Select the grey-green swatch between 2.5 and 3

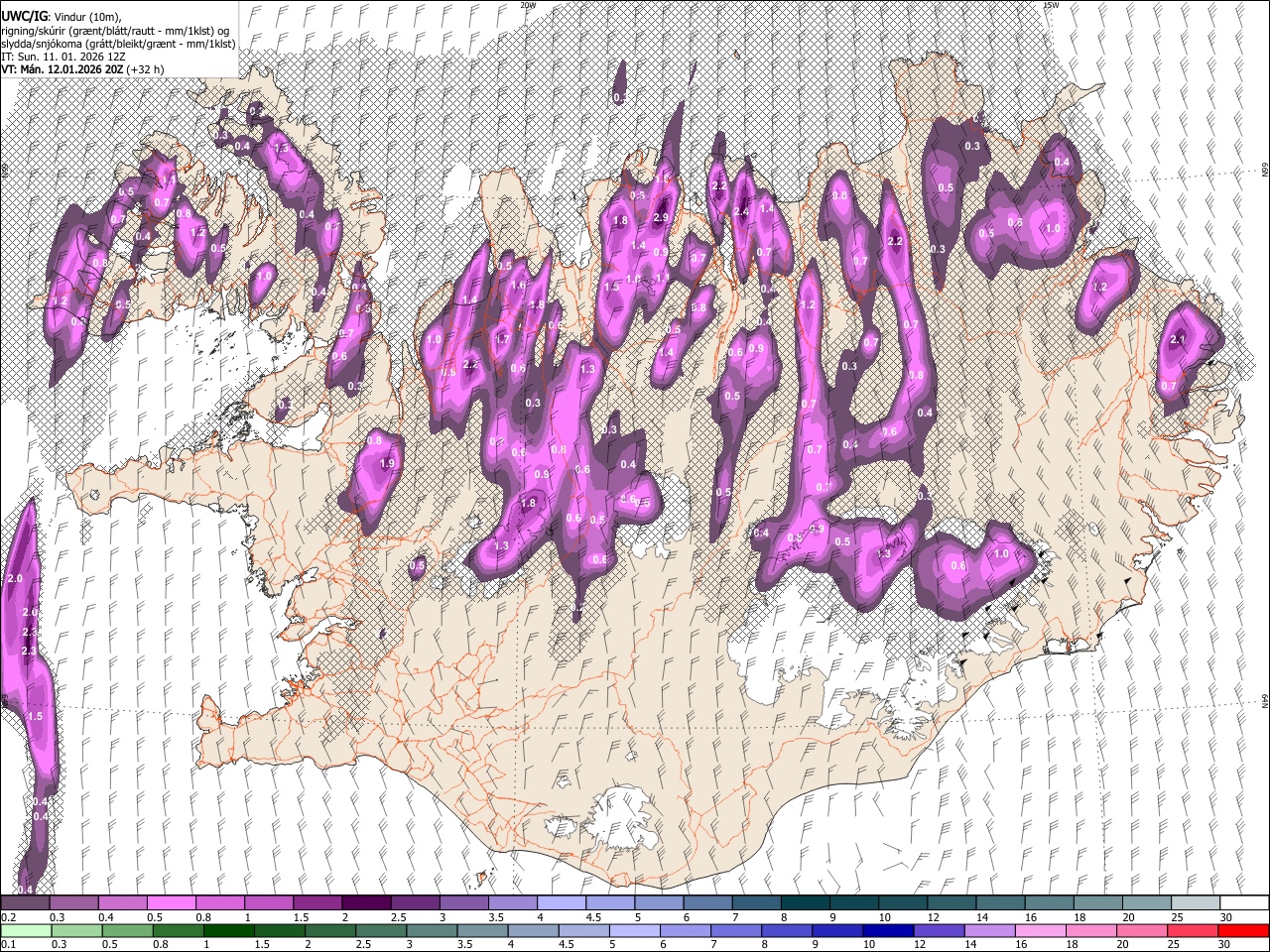click(380, 930)
